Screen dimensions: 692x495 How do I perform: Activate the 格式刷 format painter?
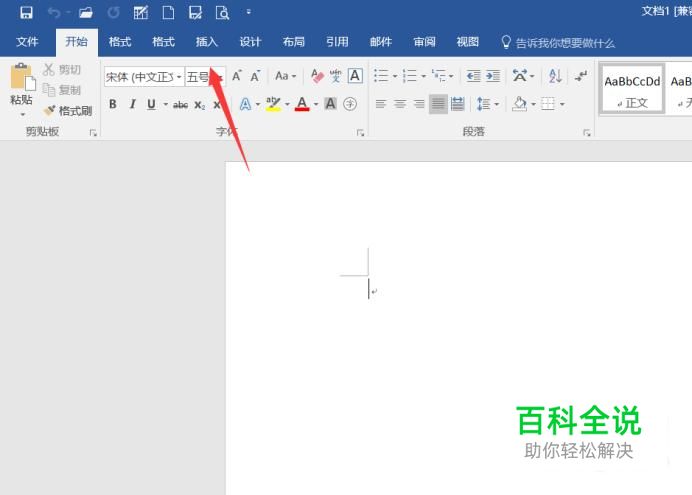tap(68, 110)
